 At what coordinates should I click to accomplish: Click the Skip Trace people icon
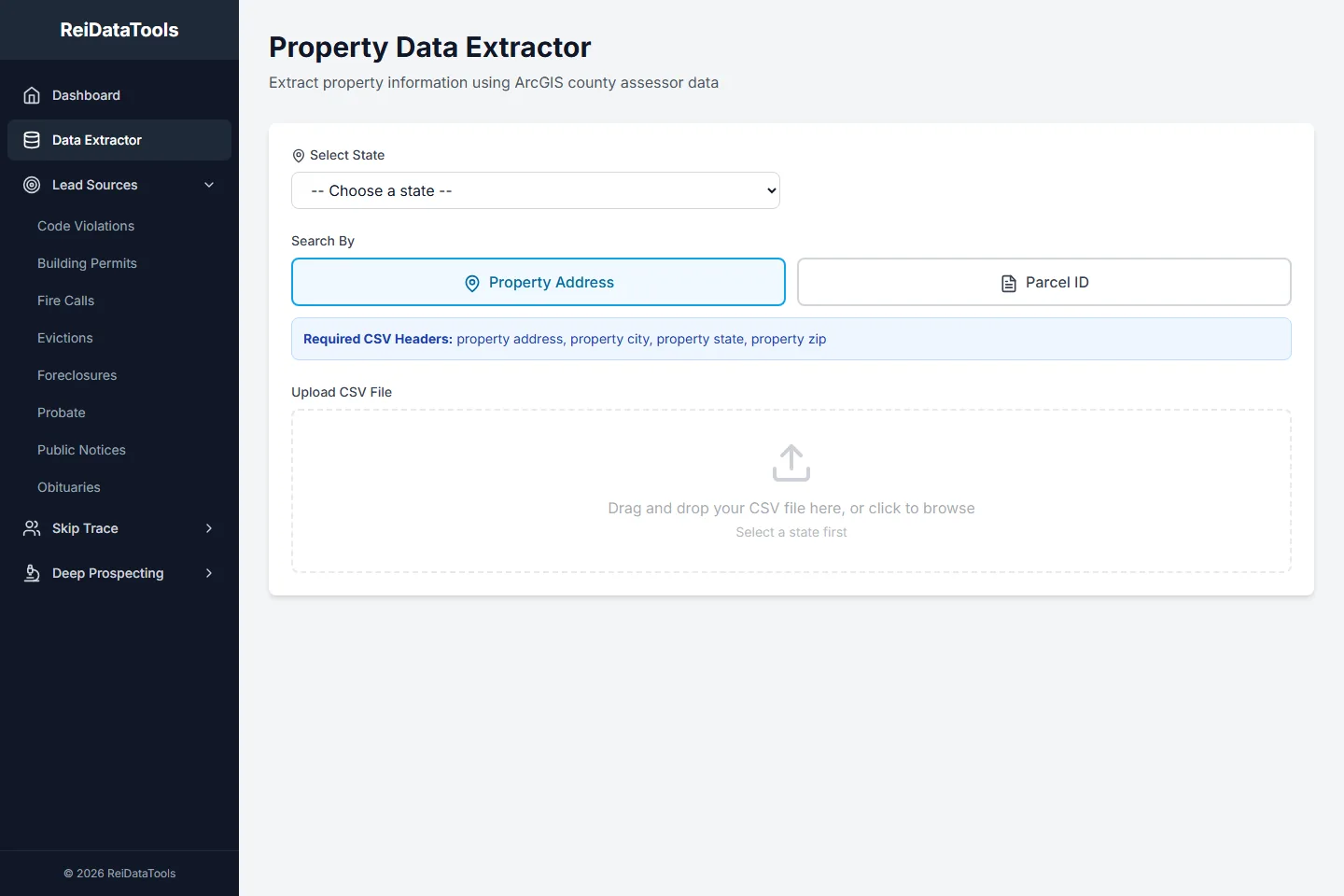pyautogui.click(x=32, y=528)
